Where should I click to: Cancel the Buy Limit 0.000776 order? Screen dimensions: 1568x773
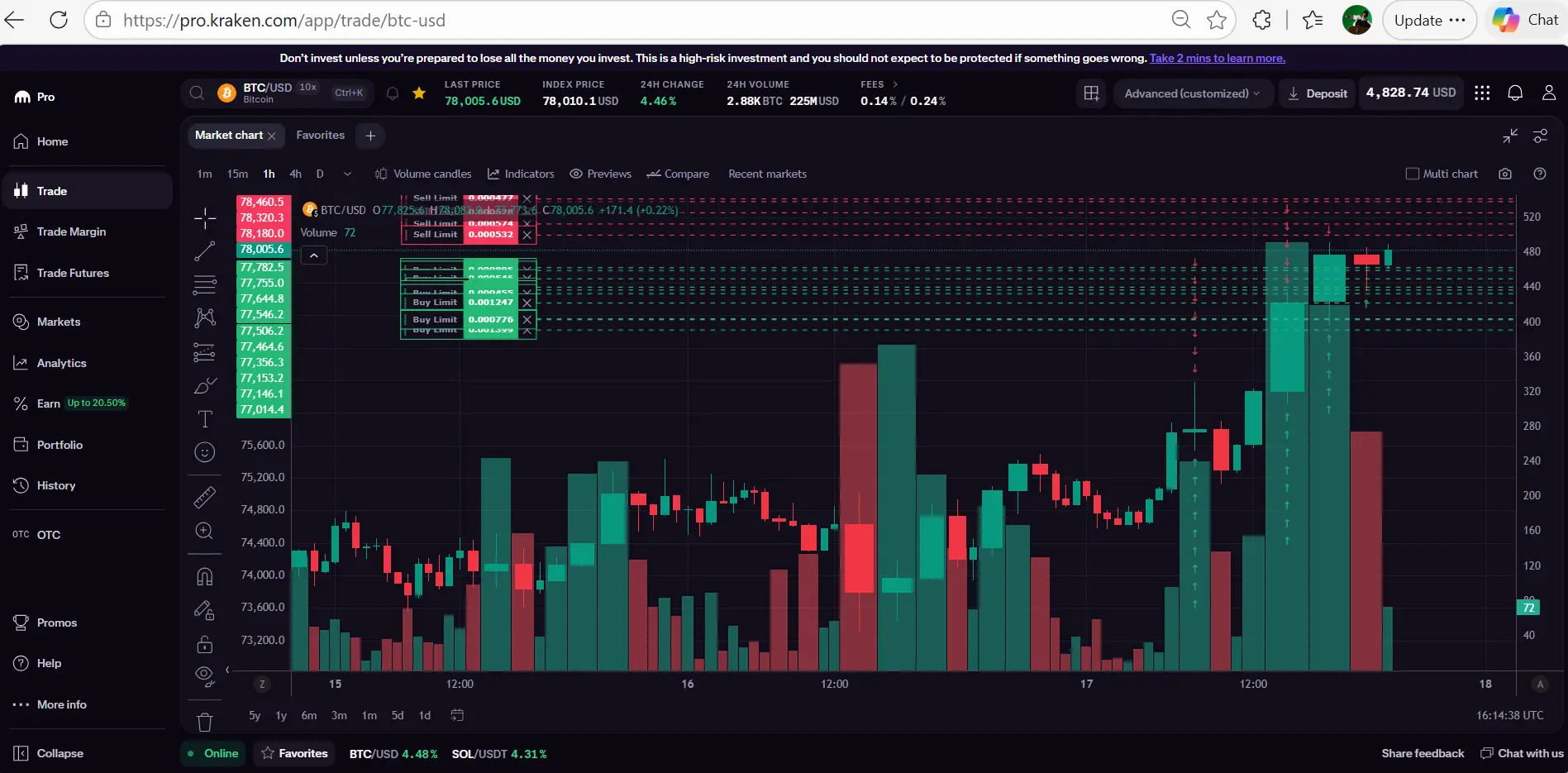[x=527, y=320]
